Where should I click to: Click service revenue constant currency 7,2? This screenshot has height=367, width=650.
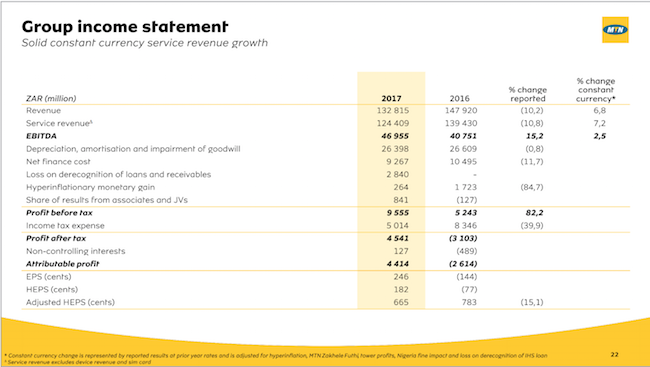[599, 123]
